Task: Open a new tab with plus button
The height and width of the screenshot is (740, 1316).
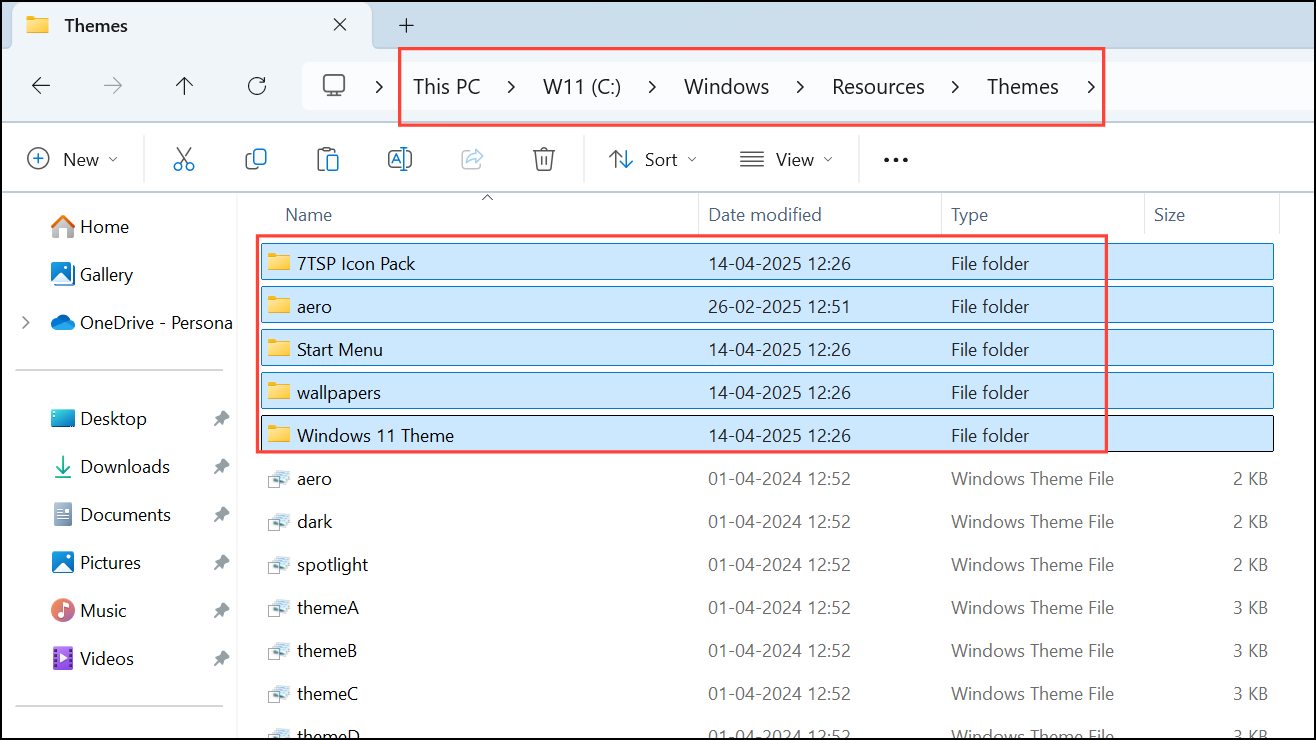Action: (406, 26)
